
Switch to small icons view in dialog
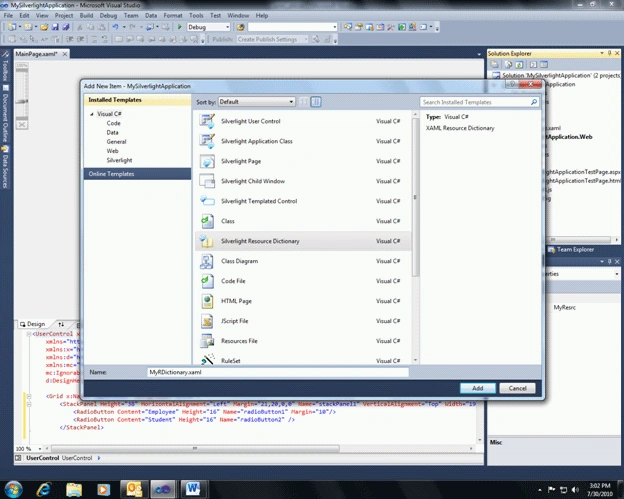pyautogui.click(x=304, y=102)
